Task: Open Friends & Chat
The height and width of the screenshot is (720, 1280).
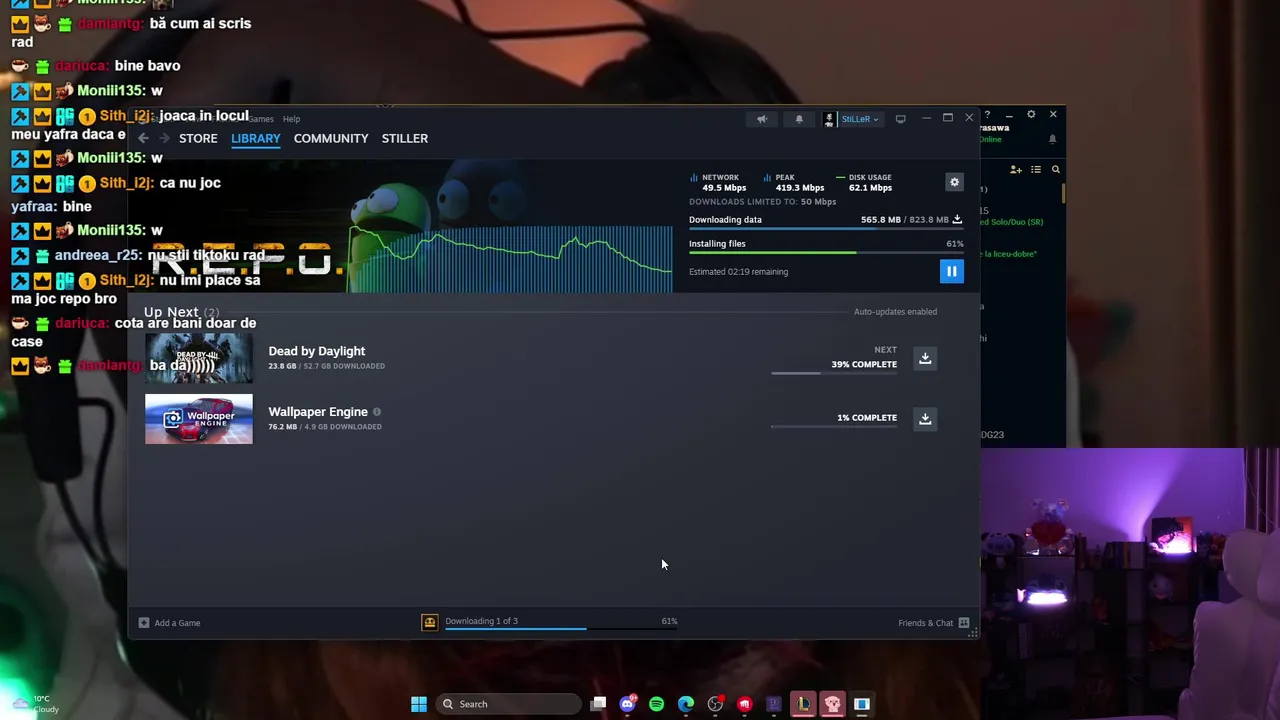Action: pos(925,623)
